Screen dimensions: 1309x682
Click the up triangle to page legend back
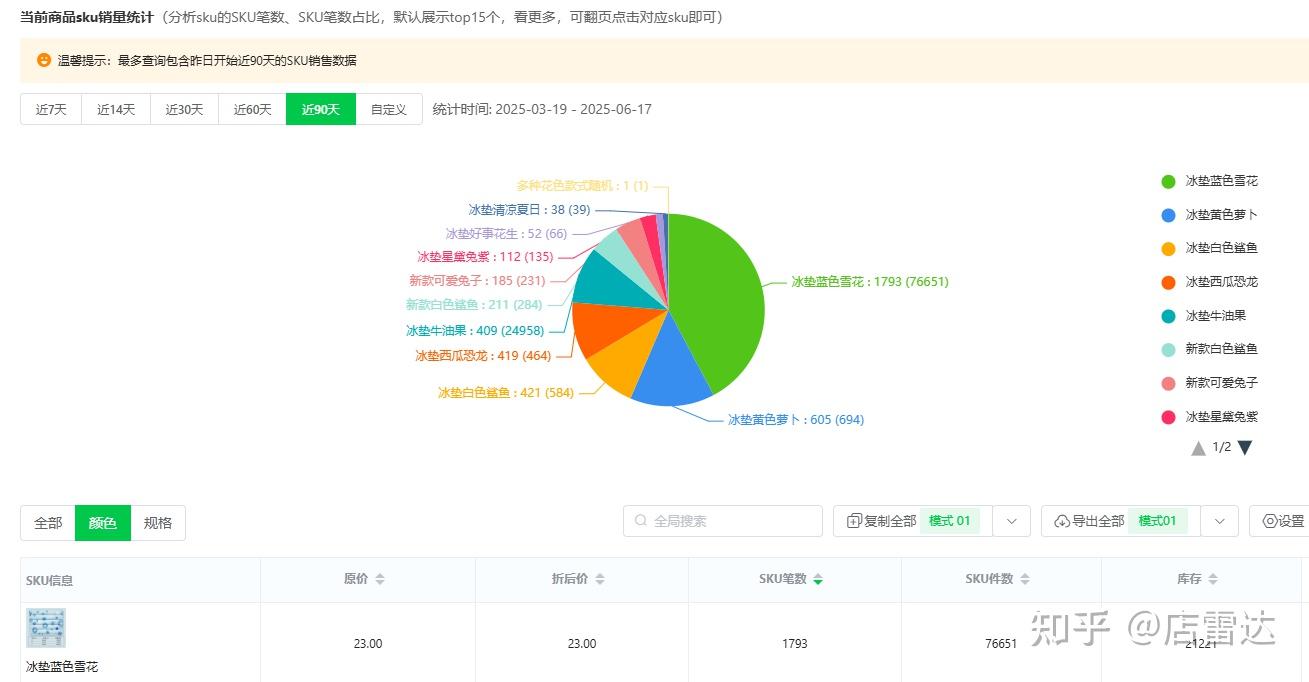[1197, 448]
